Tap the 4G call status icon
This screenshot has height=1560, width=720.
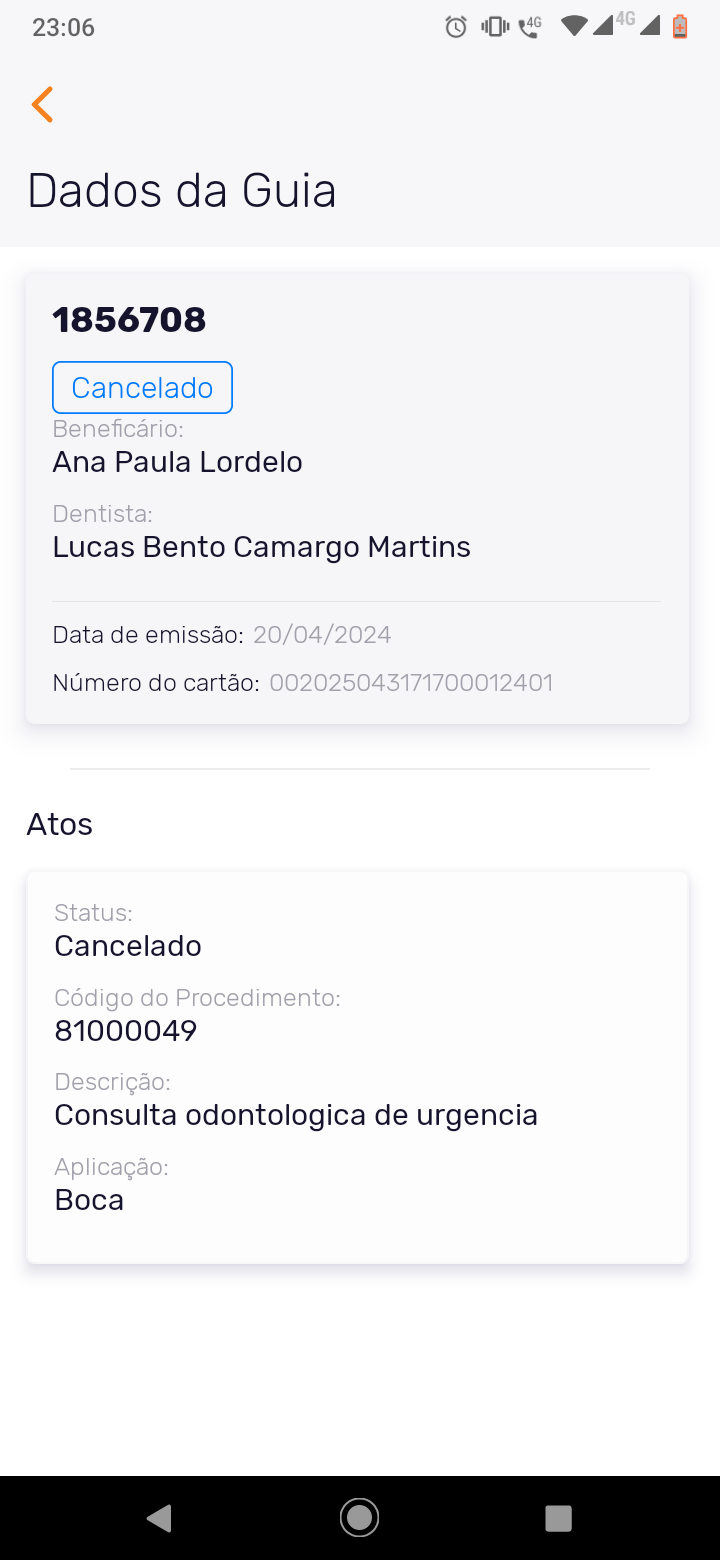click(x=529, y=27)
